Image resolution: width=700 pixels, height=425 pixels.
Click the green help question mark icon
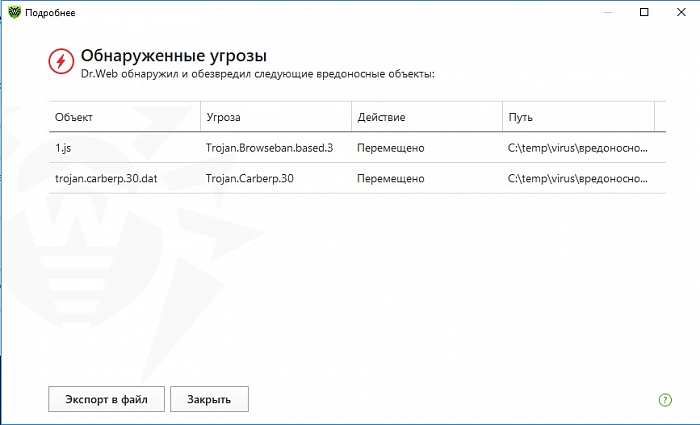tap(665, 399)
